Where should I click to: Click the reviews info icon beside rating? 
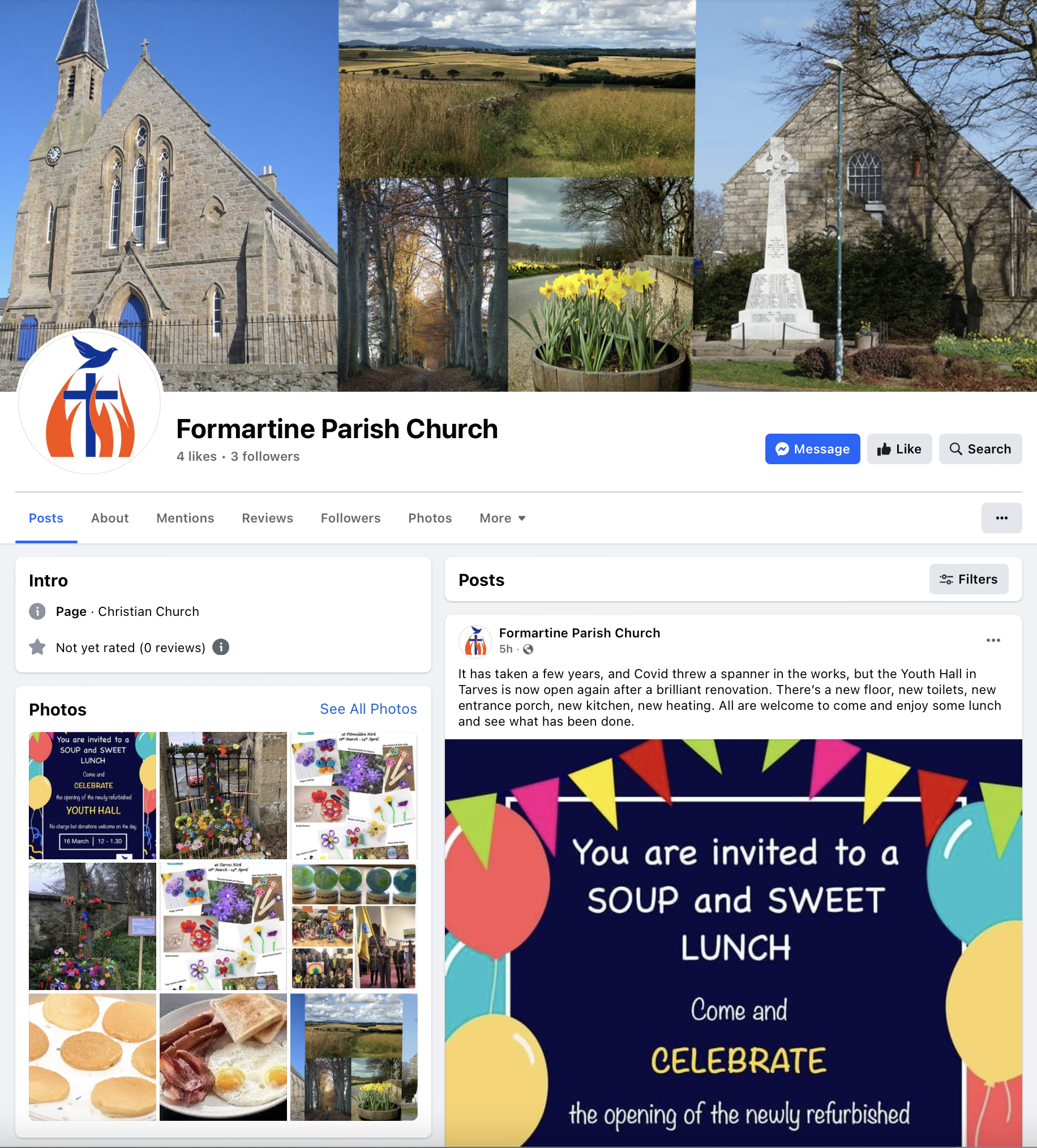(220, 647)
